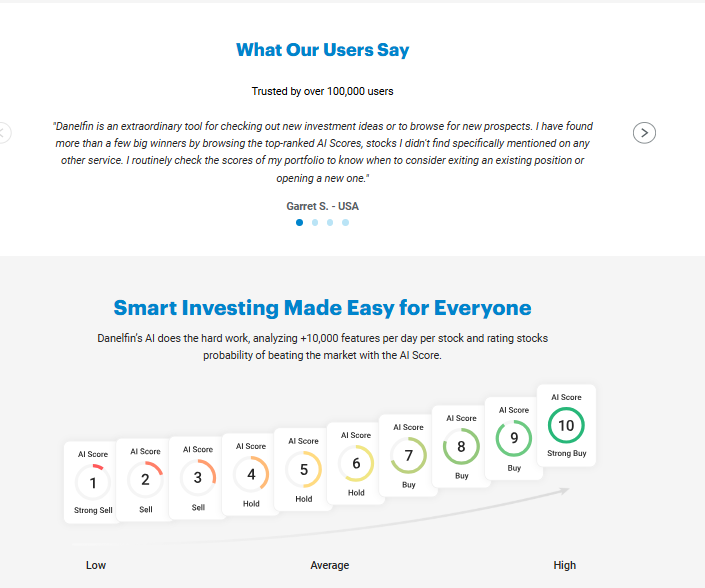Click the previous testimonial arrow
Image resolution: width=705 pixels, height=588 pixels.
tap(4, 132)
